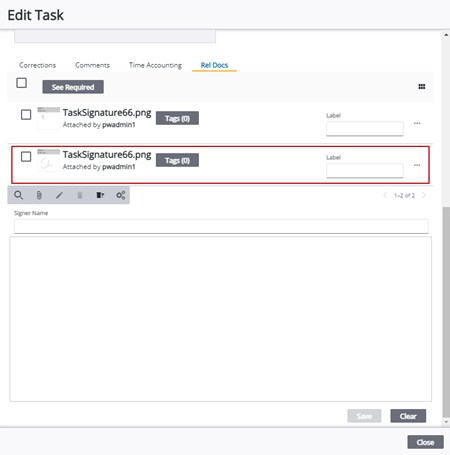Screen dimensions: 450x455
Task: Click the move-to-bin icon beside trash
Action: coord(100,195)
